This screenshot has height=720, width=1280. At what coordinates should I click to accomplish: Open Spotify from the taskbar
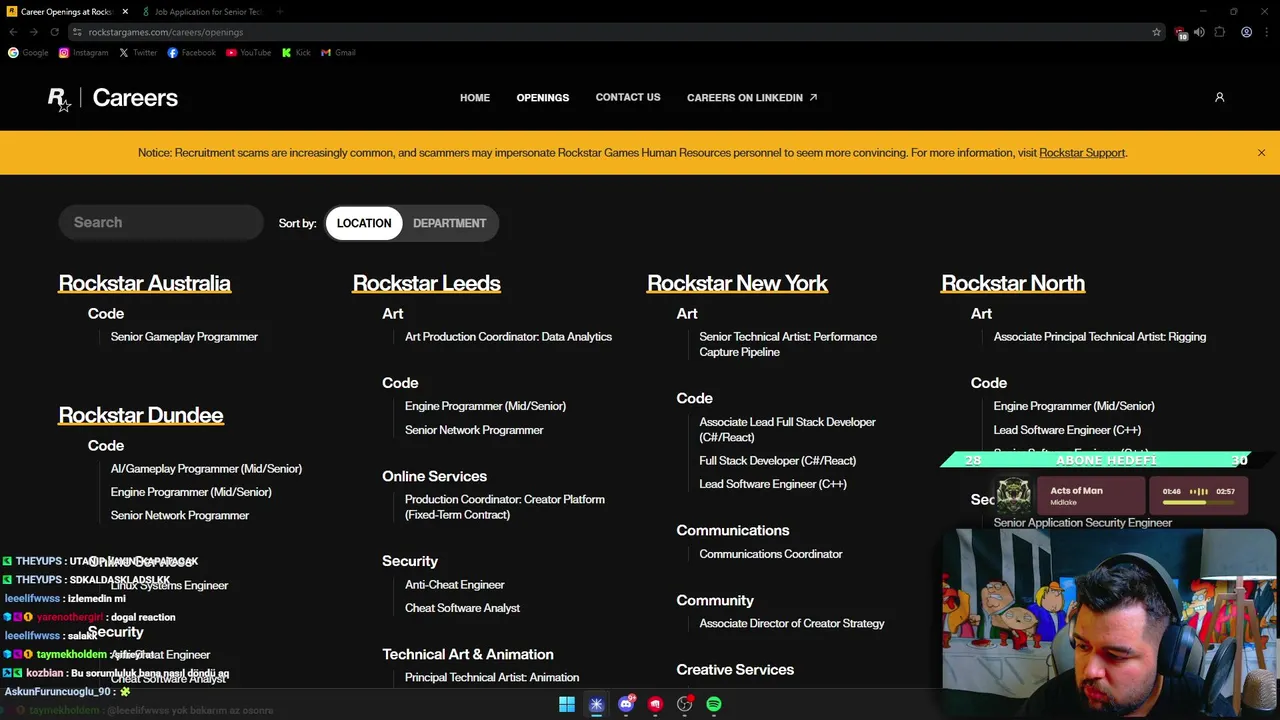714,704
